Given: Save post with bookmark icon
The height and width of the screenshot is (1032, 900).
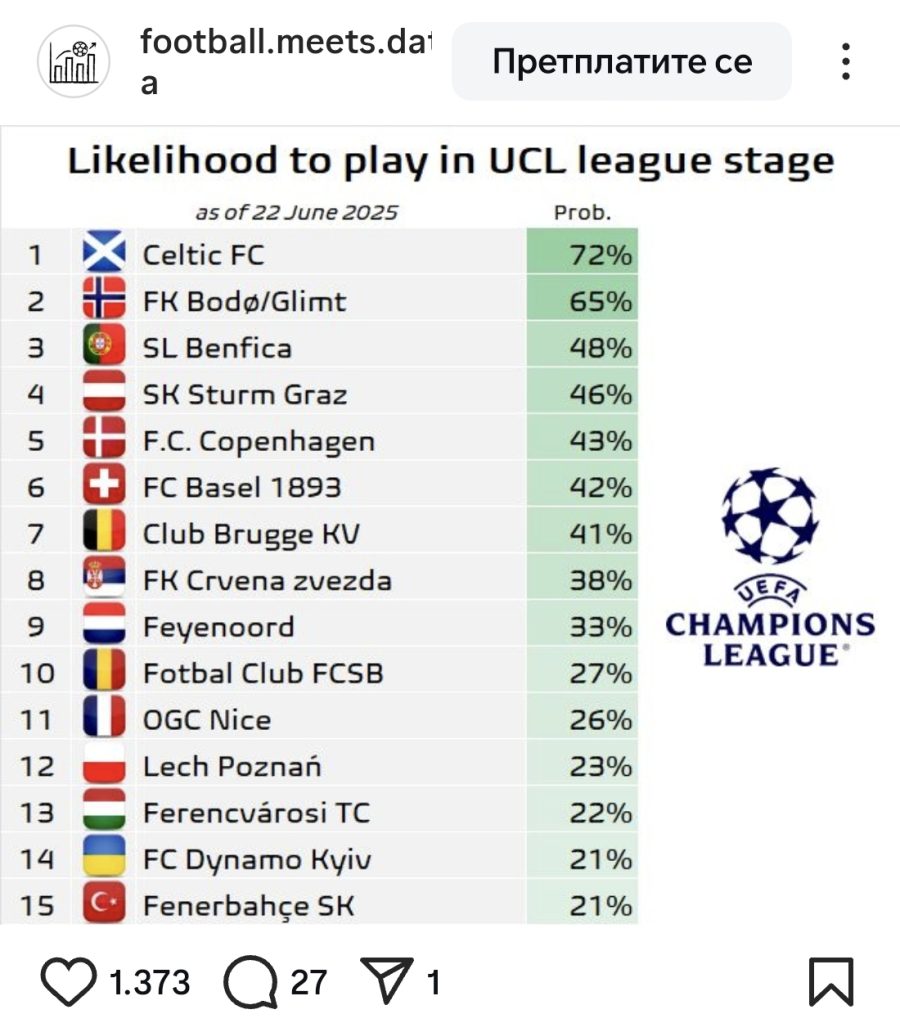Looking at the screenshot, I should [x=831, y=982].
